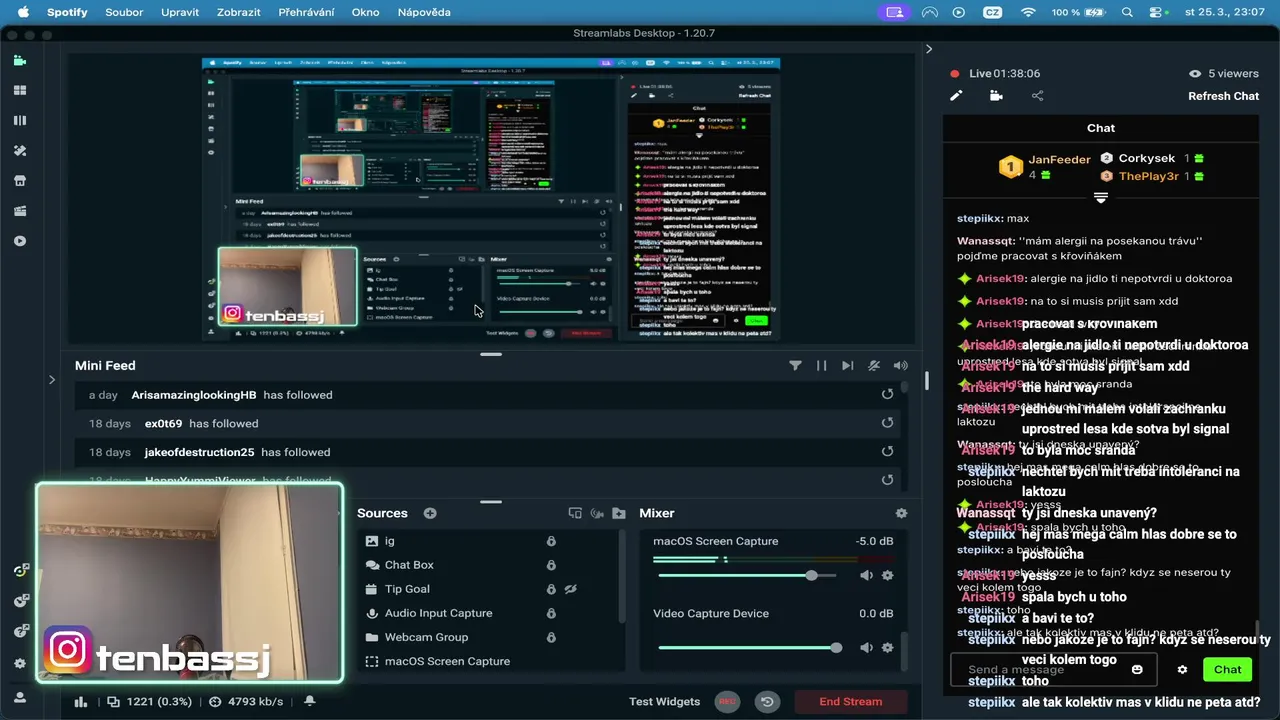
Task: Open the performance stats bar chart icon
Action: tap(81, 702)
